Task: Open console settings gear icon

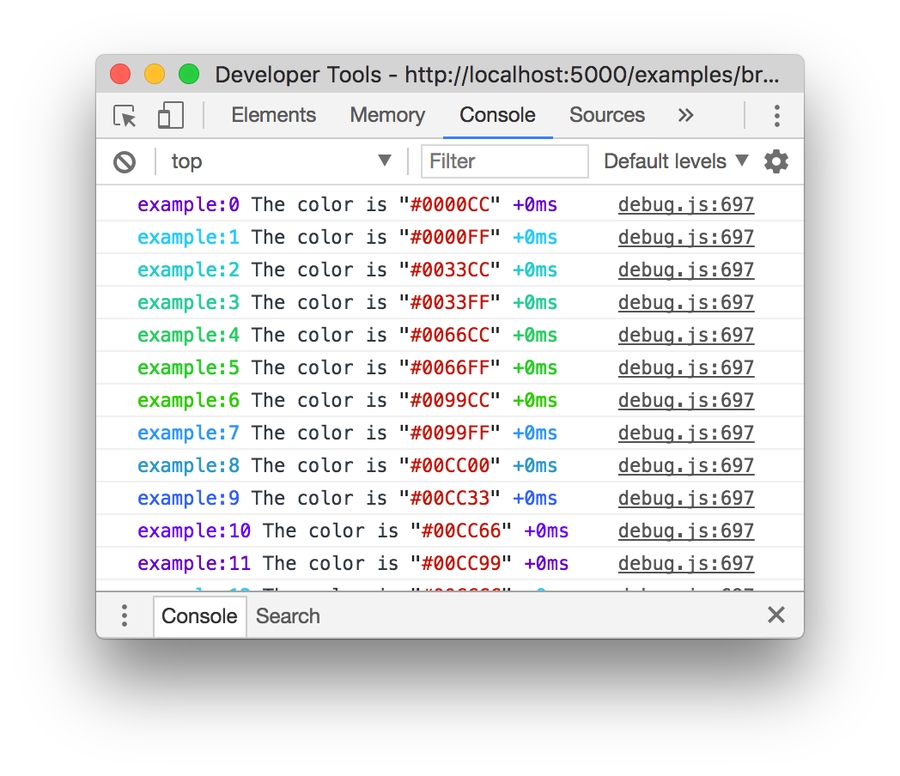Action: 776,161
